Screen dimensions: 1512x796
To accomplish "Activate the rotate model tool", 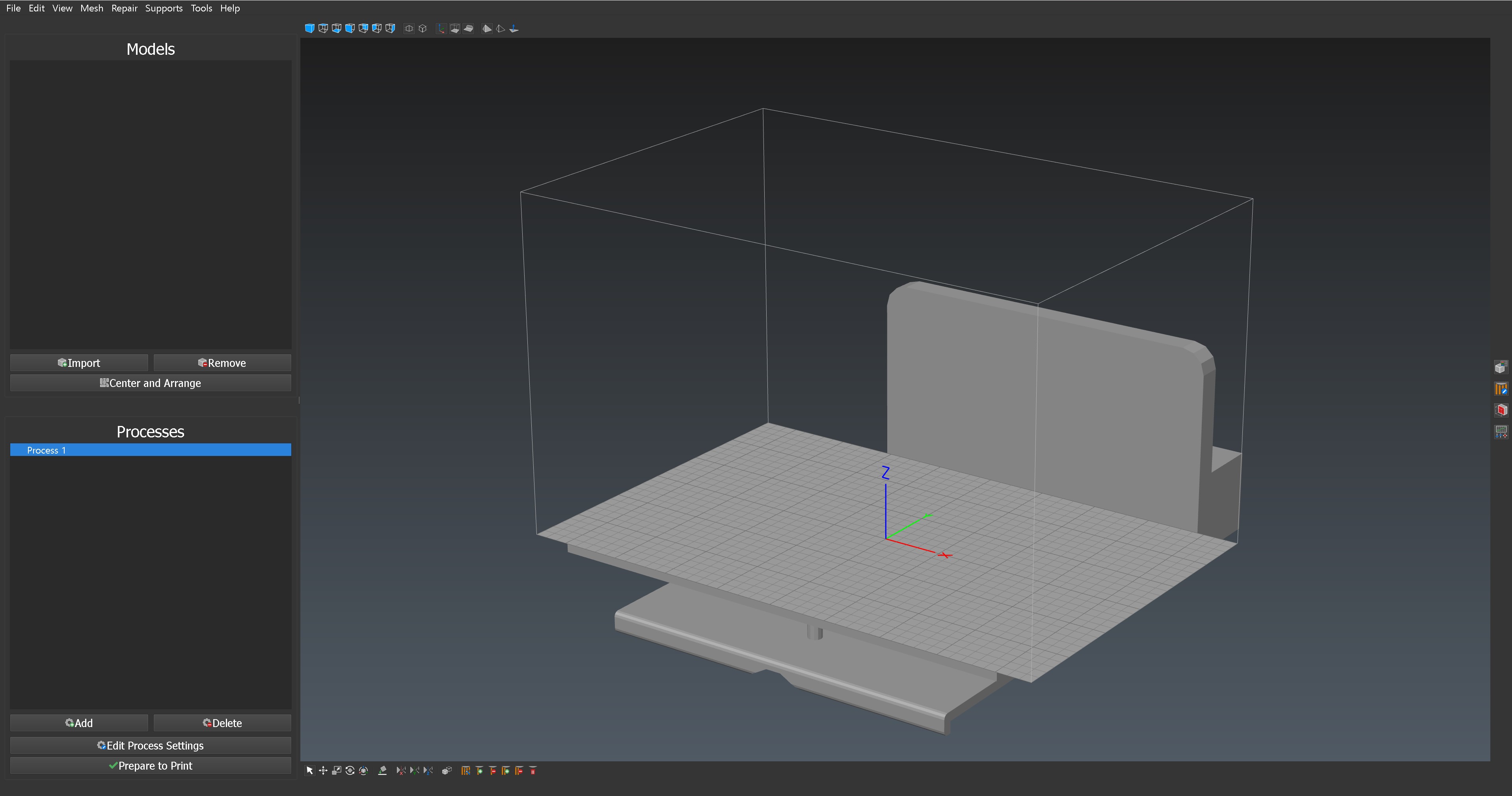I will coord(350,771).
